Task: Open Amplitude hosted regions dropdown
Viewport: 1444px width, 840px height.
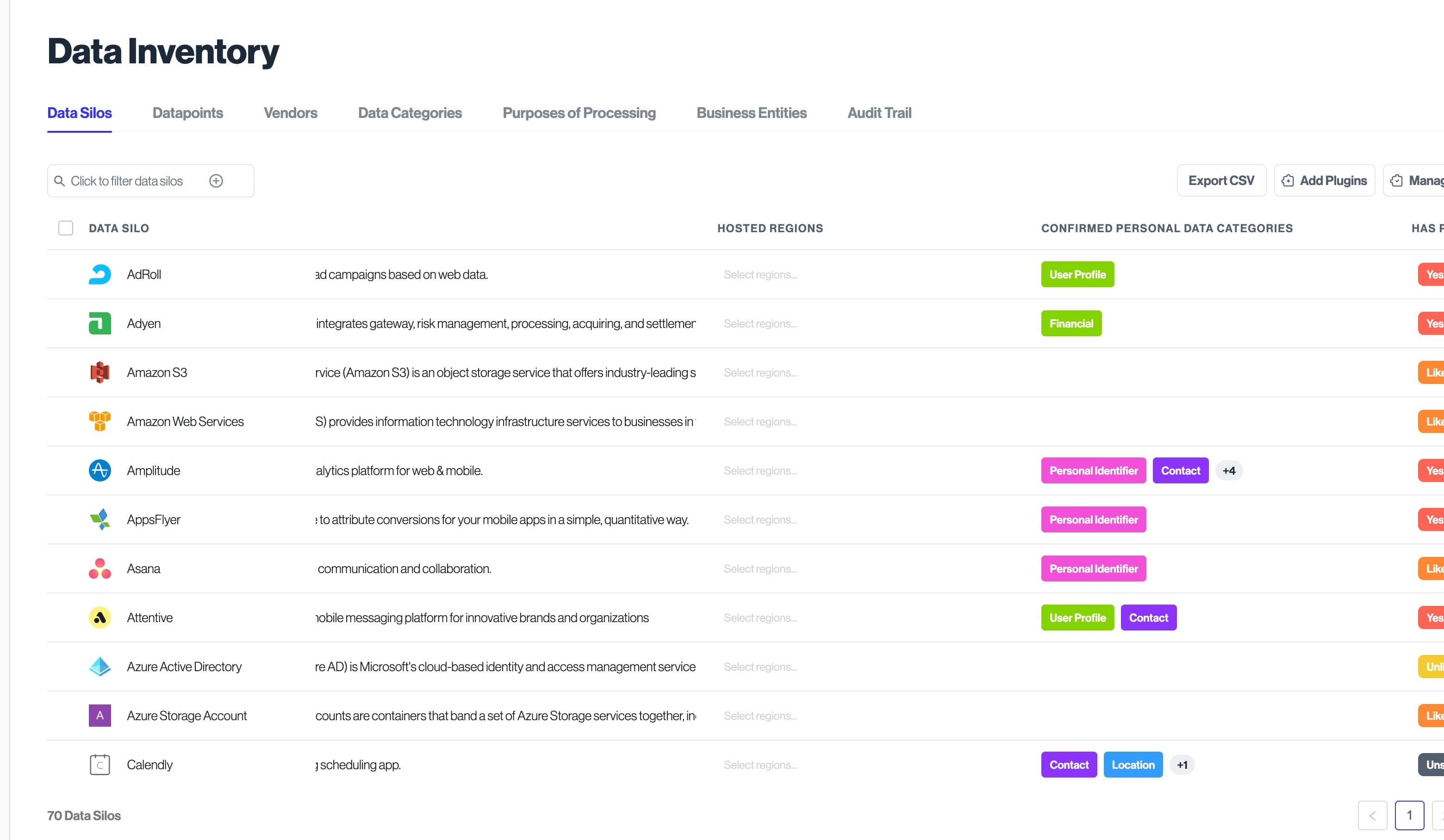Action: [x=760, y=471]
